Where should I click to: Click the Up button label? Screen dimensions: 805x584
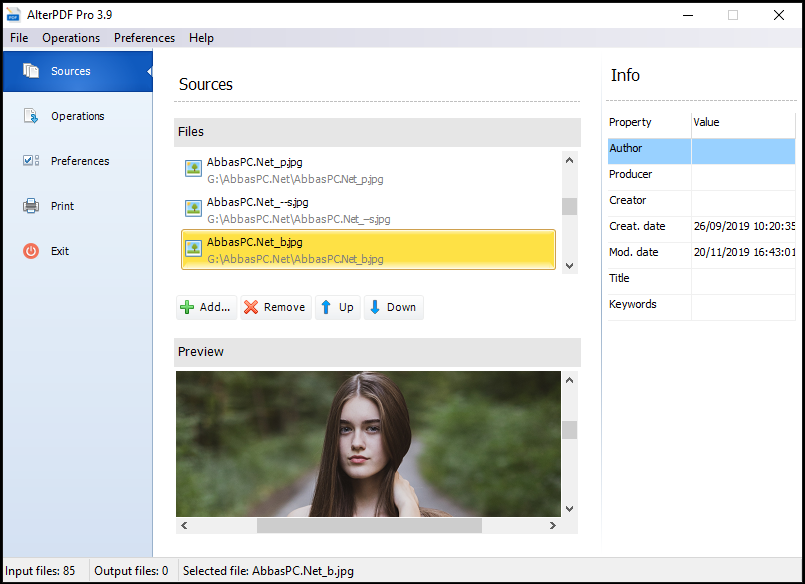[346, 307]
